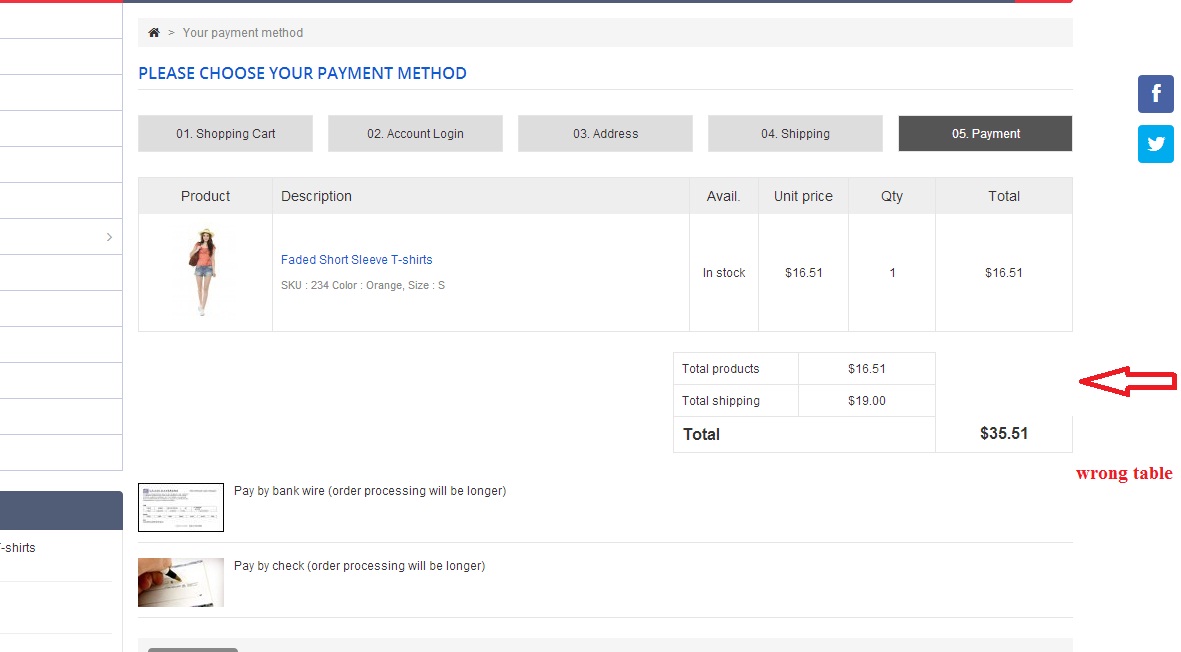Expand the sidebar category chevron arrow
The image size is (1181, 652).
pyautogui.click(x=109, y=237)
